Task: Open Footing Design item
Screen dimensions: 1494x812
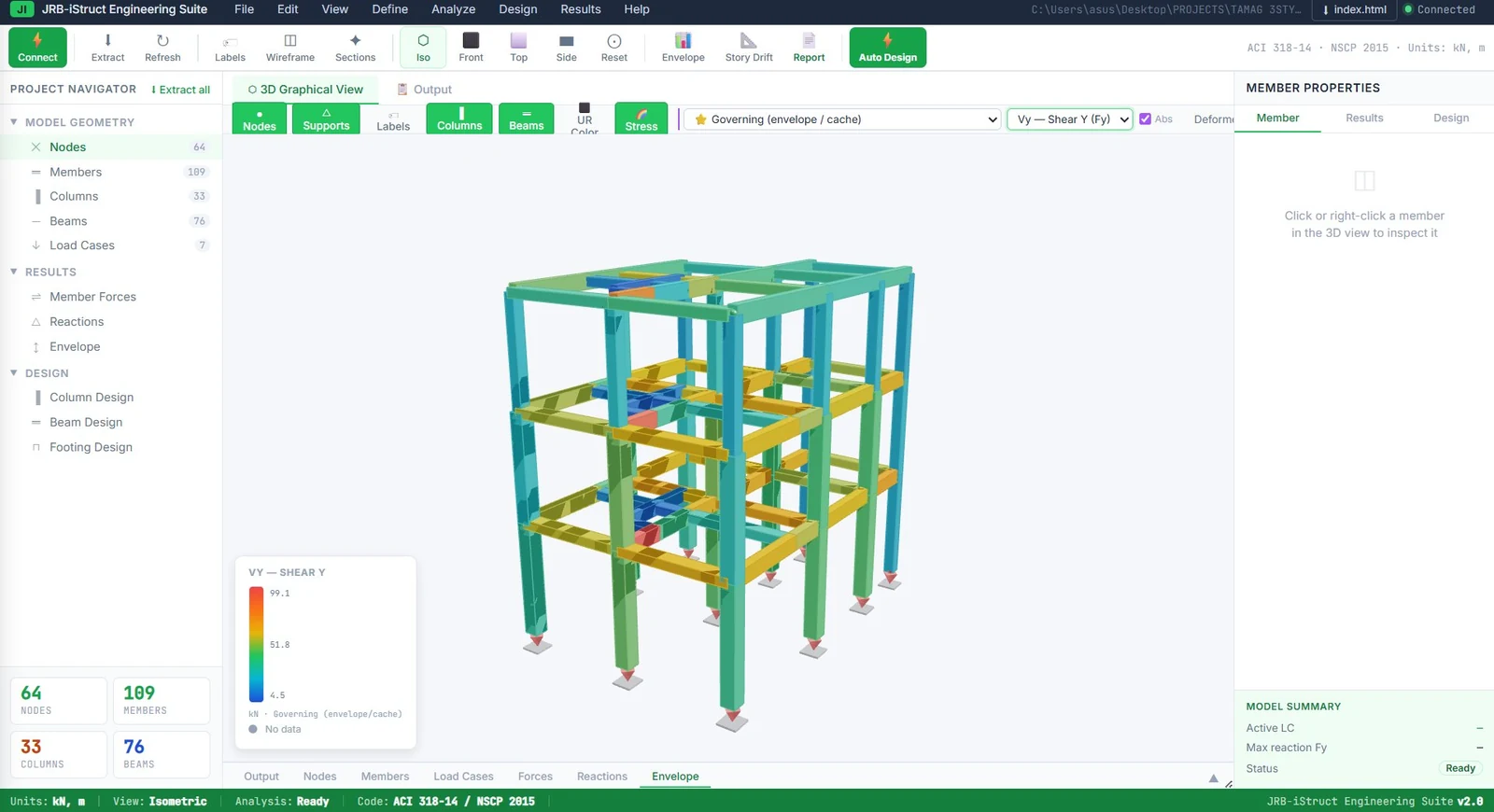Action: point(111,447)
